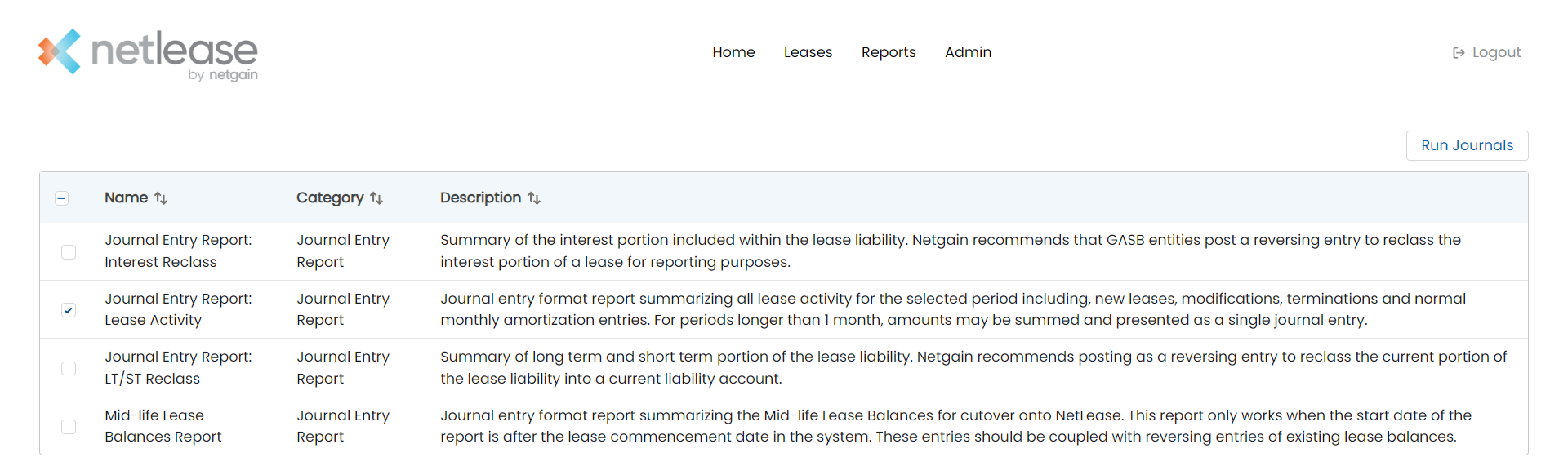1568x475 pixels.
Task: Click the Name column sort arrows
Action: 161,198
